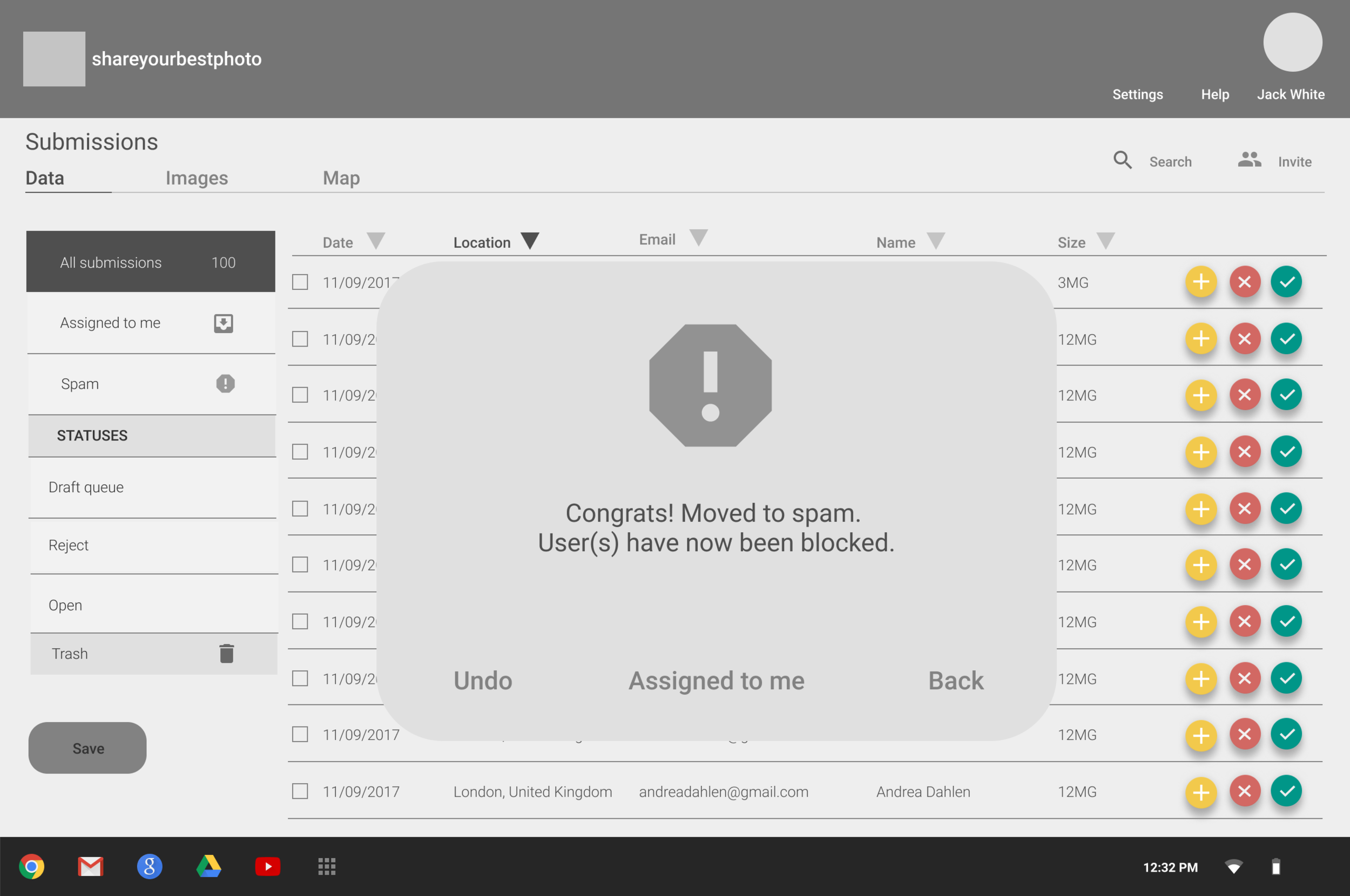
Task: Select the checkbox on the Andrea Dahlen row
Action: click(x=300, y=791)
